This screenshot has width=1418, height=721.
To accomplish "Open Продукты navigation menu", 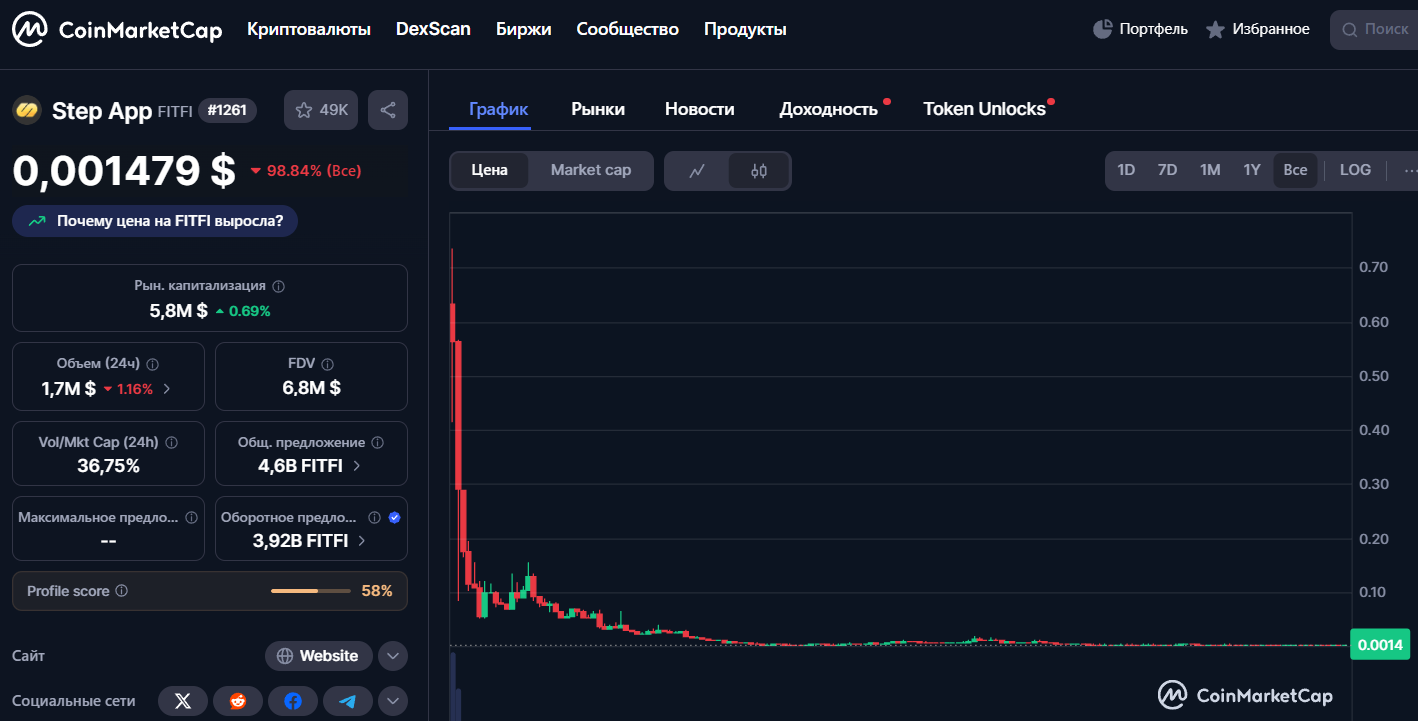I will [x=745, y=29].
